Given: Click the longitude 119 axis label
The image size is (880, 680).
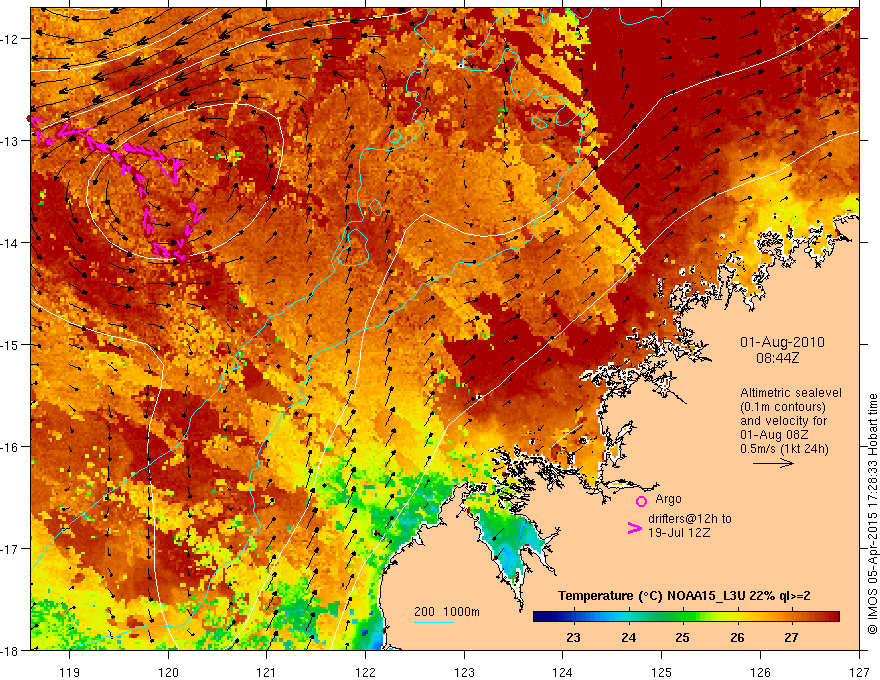Looking at the screenshot, I should pyautogui.click(x=70, y=672).
